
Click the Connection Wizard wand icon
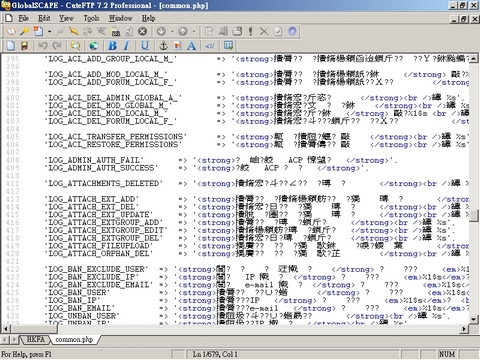24,32
